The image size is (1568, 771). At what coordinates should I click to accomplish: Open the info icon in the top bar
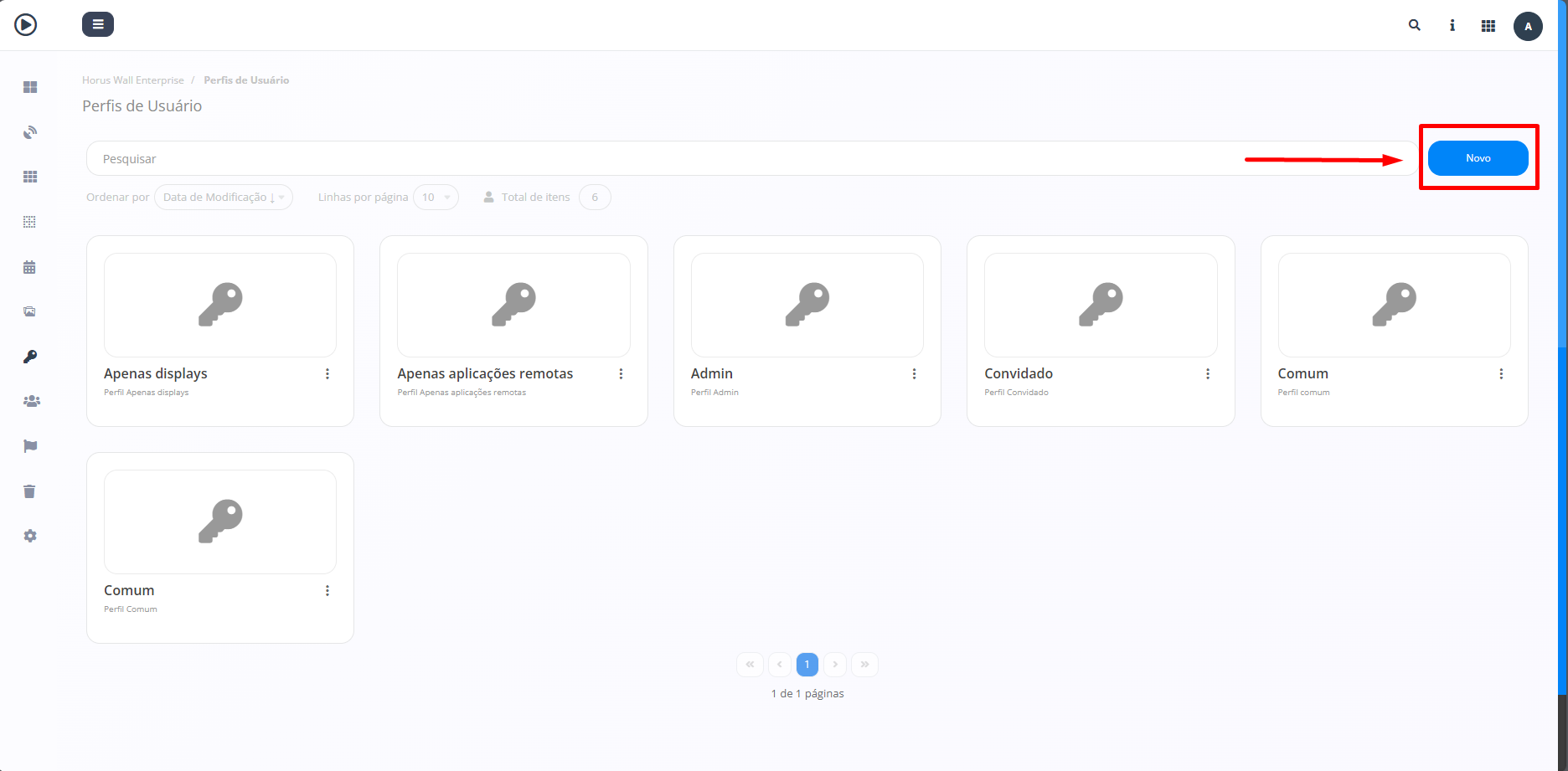1452,25
